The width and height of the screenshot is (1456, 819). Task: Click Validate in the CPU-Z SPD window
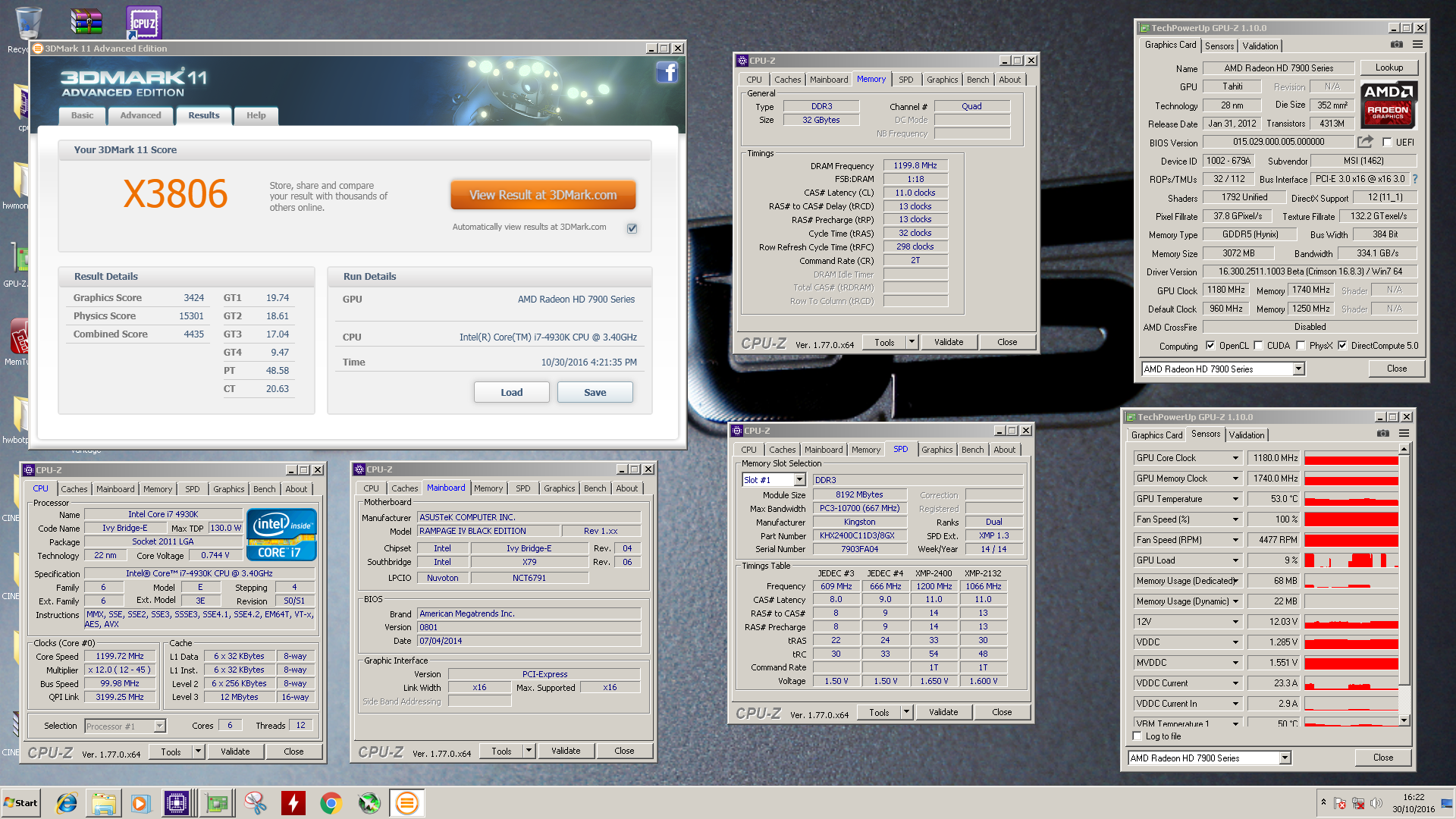943,712
